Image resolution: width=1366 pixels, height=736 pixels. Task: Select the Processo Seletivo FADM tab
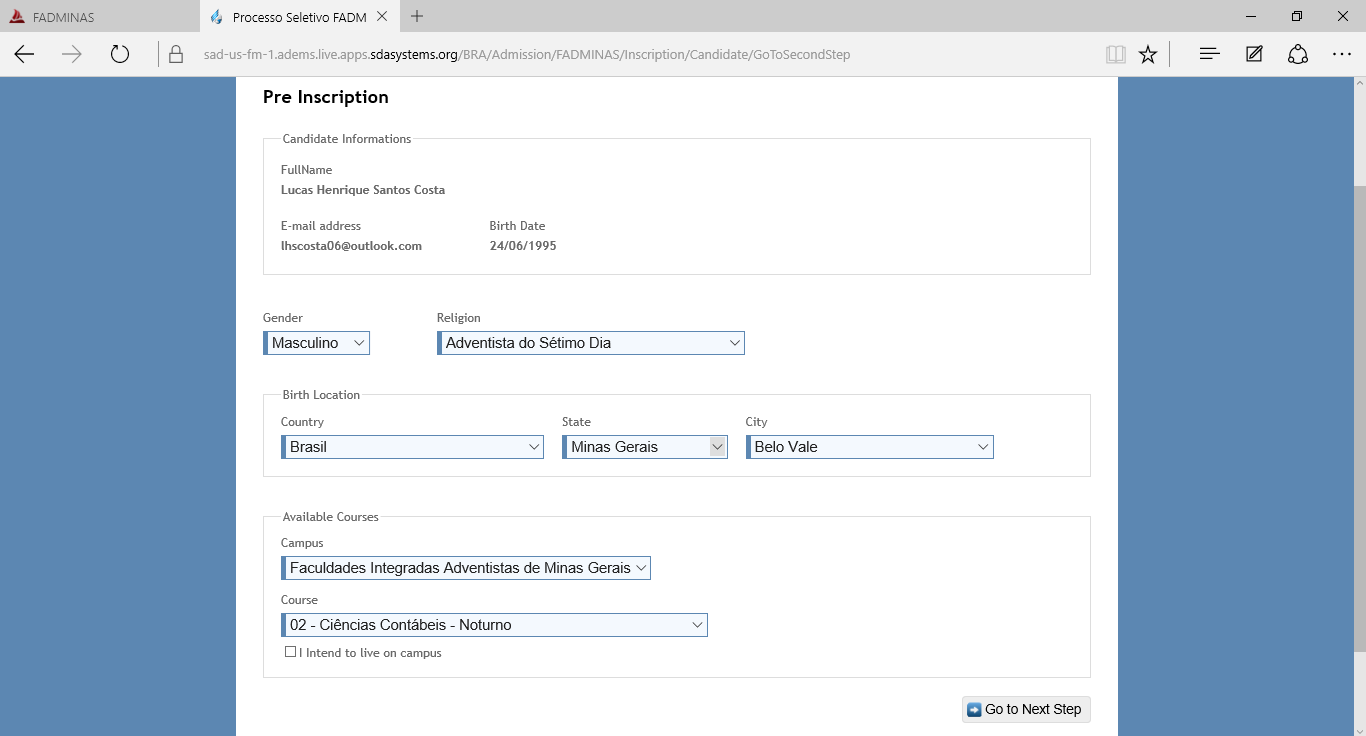click(x=299, y=17)
